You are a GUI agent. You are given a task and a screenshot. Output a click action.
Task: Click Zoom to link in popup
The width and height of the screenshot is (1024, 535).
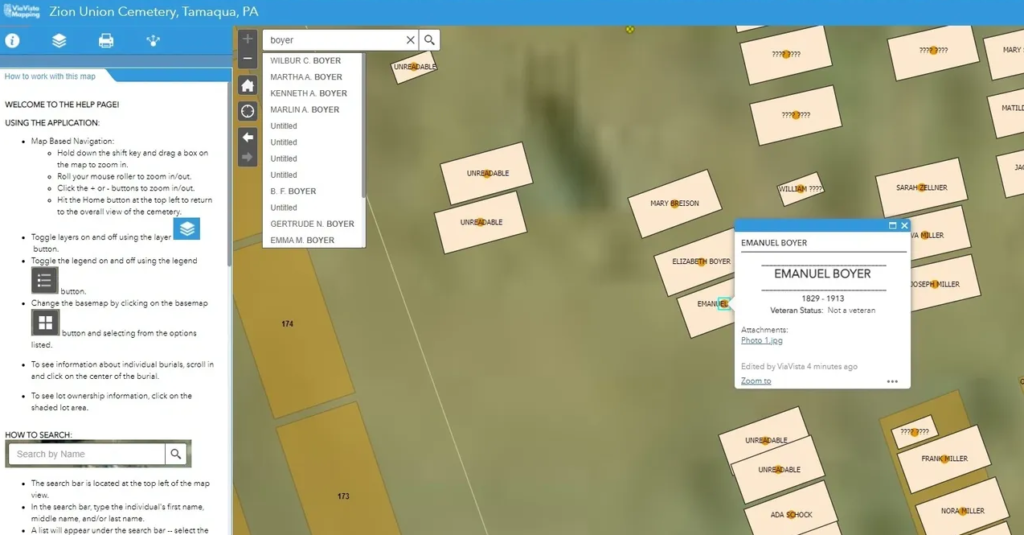tap(756, 381)
